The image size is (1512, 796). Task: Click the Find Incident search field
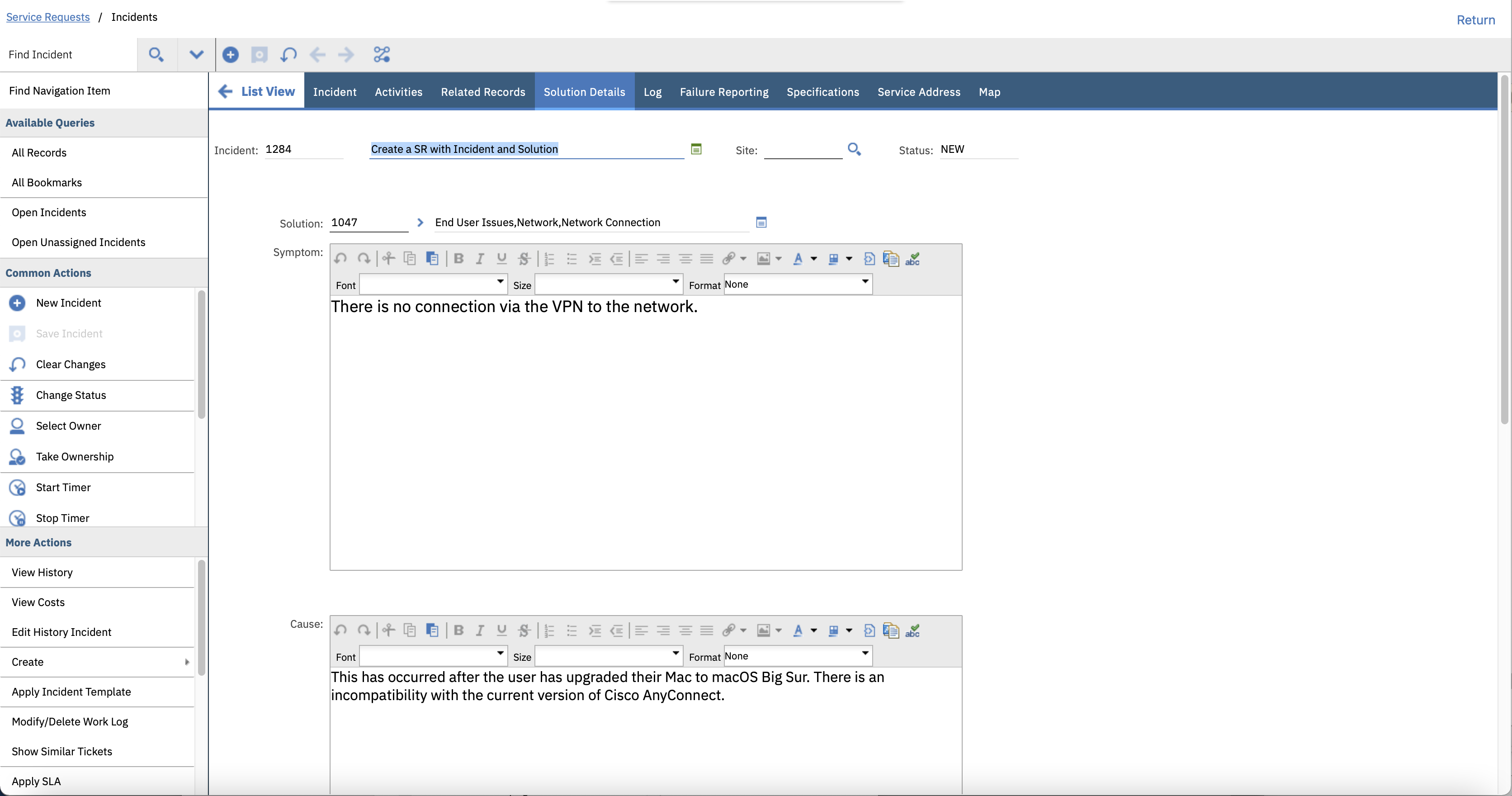[x=69, y=55]
